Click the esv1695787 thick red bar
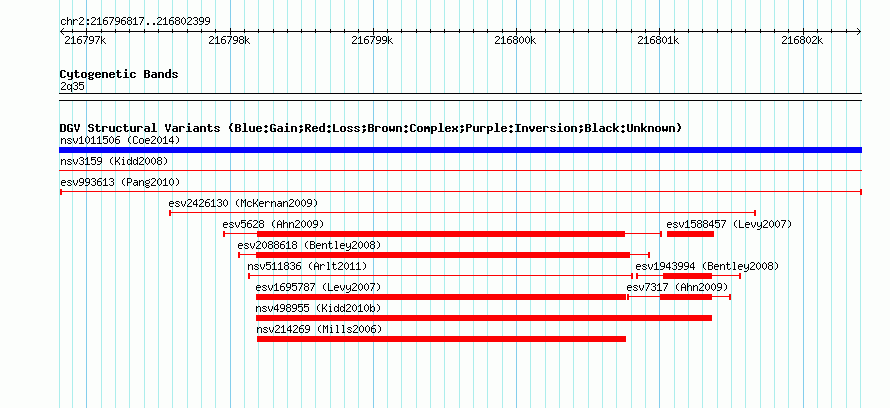 point(441,297)
